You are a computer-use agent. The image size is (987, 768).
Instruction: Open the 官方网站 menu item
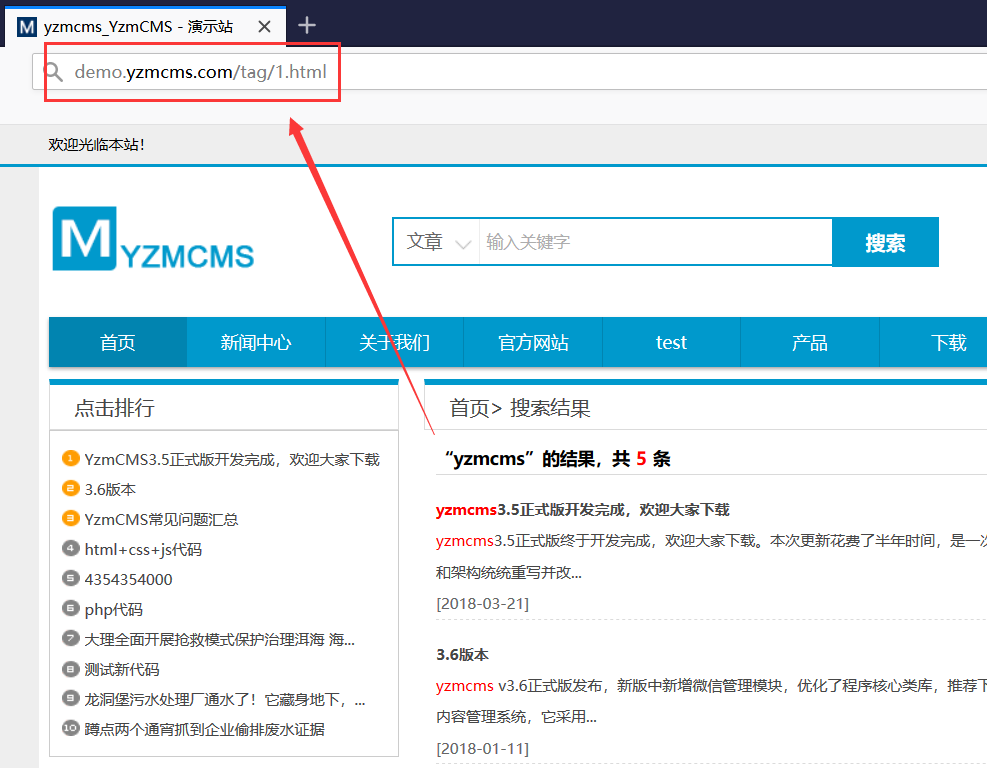[x=533, y=342]
